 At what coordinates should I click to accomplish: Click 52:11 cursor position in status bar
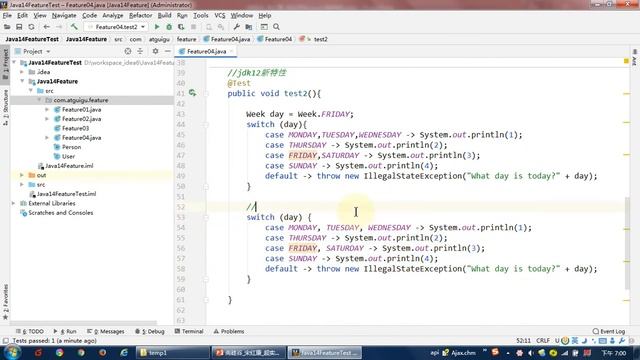[523, 341]
